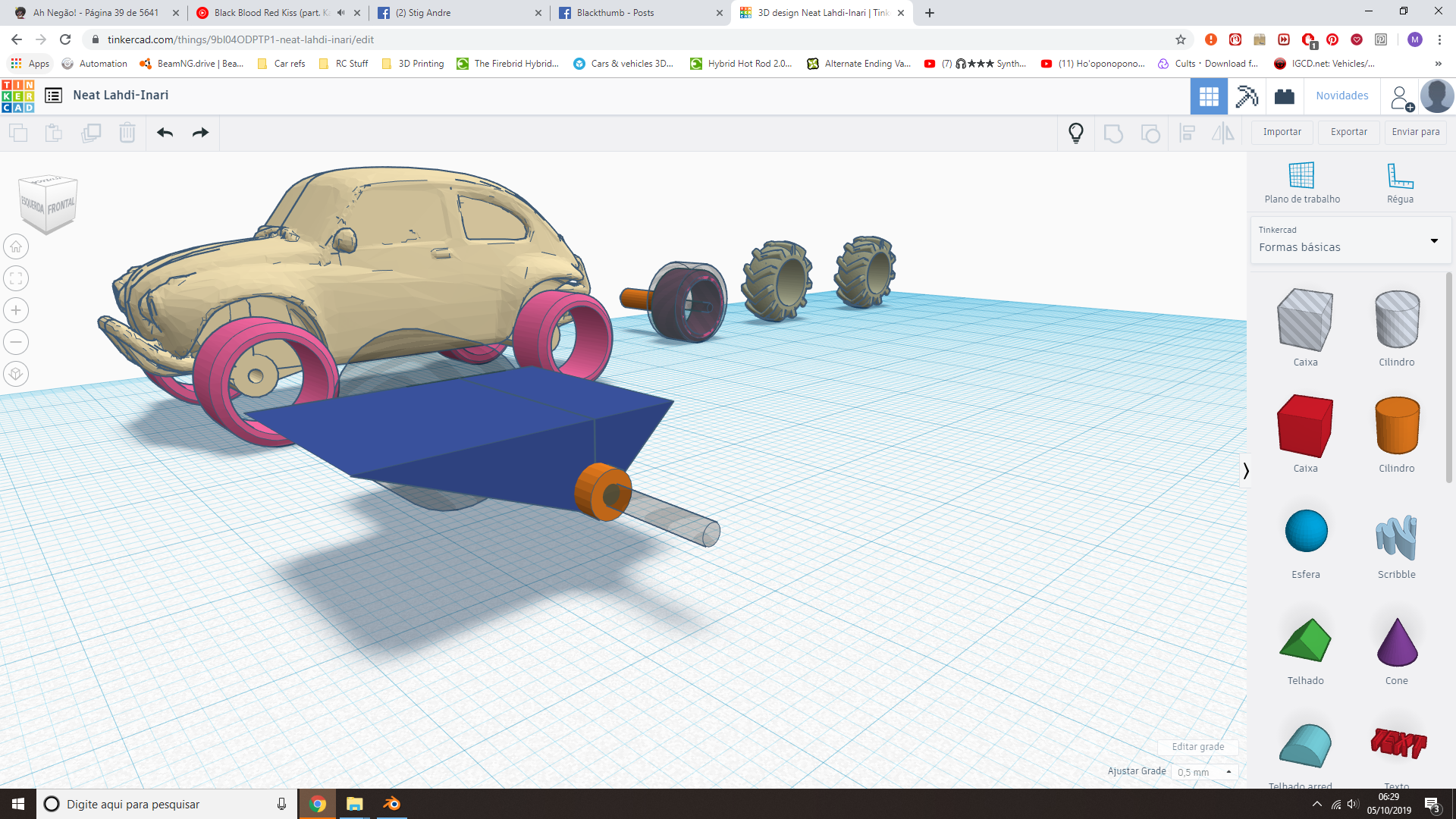Click the invite collaborator icon
Screen dimensions: 1456x819
pyautogui.click(x=1401, y=97)
